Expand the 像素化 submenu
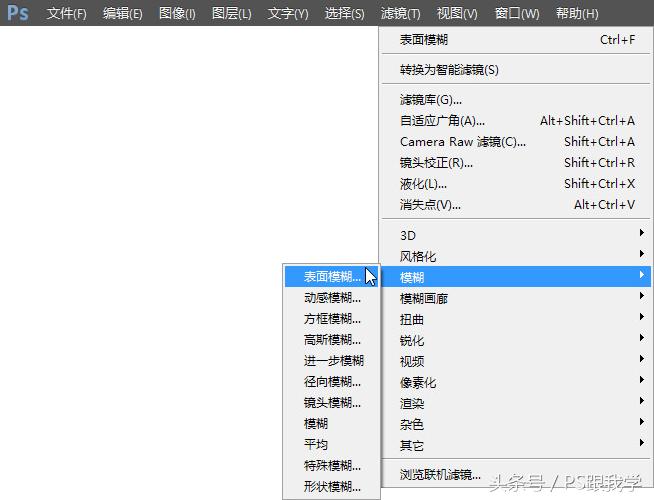The image size is (654, 500). 516,382
